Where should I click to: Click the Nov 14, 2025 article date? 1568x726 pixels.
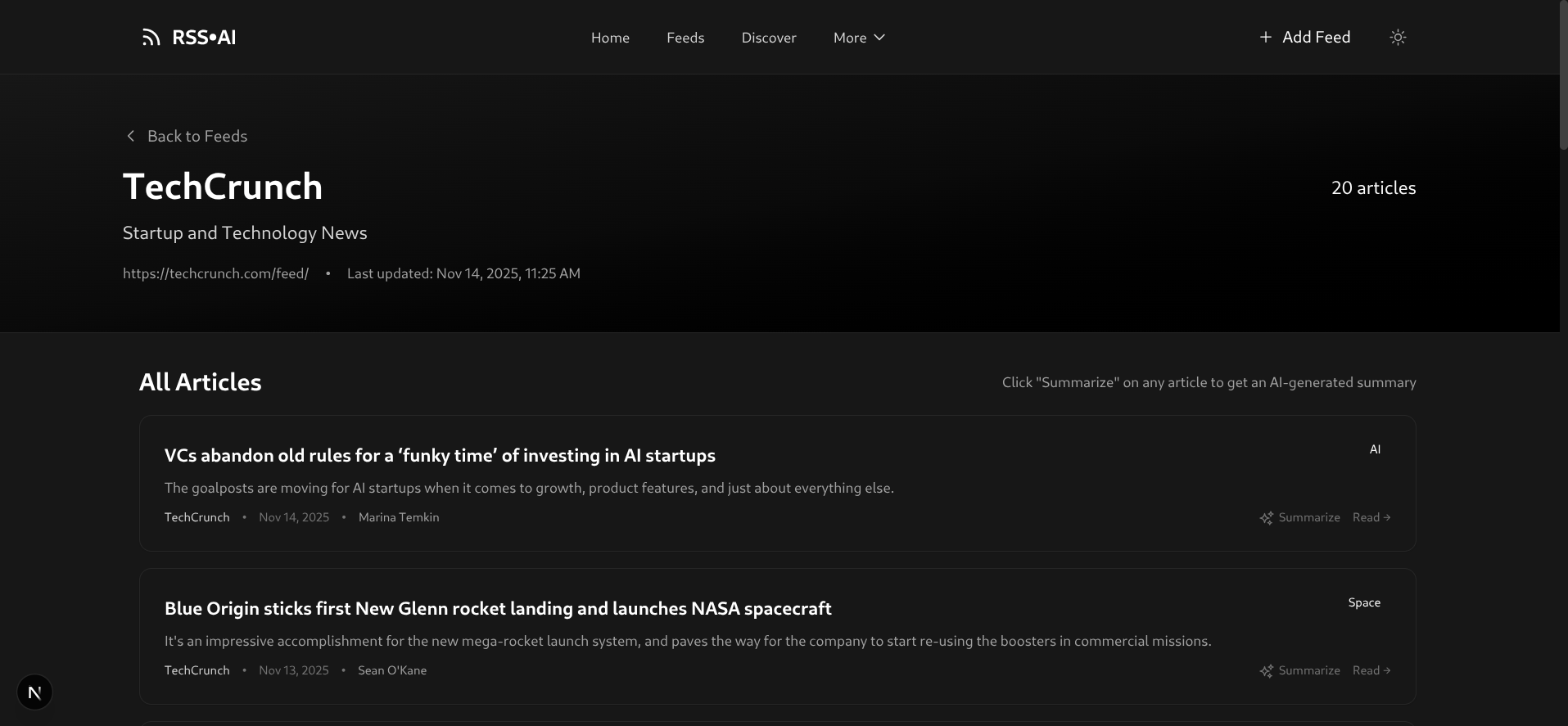[x=294, y=517]
